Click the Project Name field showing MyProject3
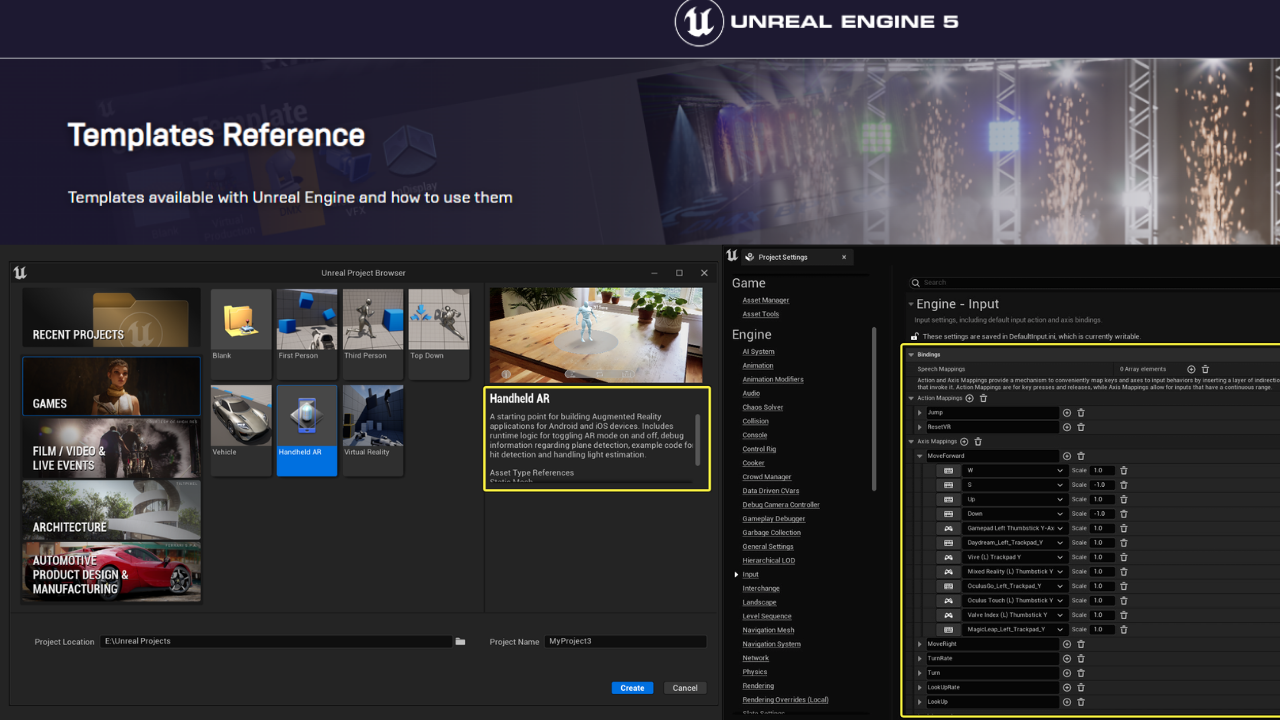This screenshot has width=1280, height=720. pyautogui.click(x=625, y=641)
